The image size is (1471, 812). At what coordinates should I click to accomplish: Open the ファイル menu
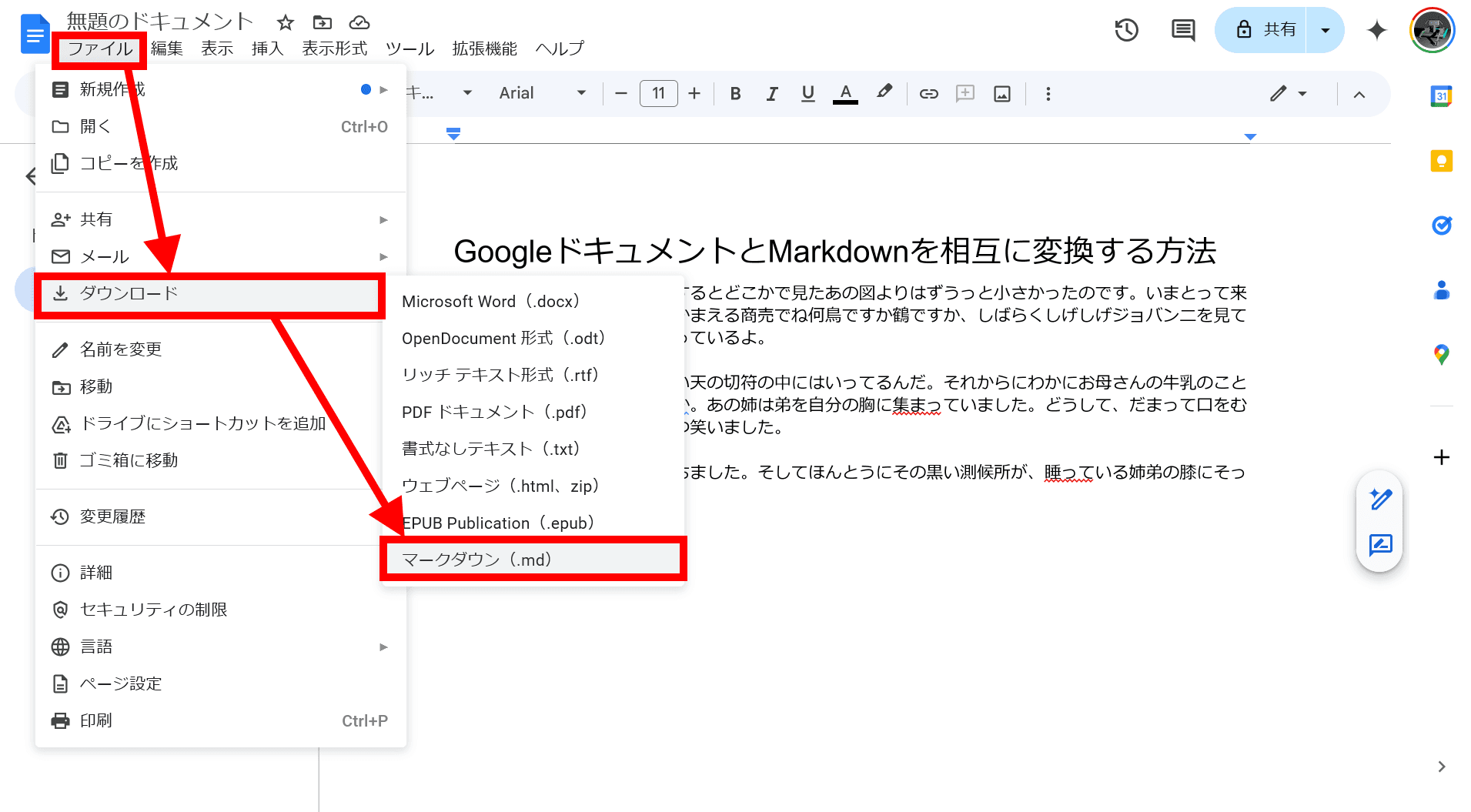point(100,49)
